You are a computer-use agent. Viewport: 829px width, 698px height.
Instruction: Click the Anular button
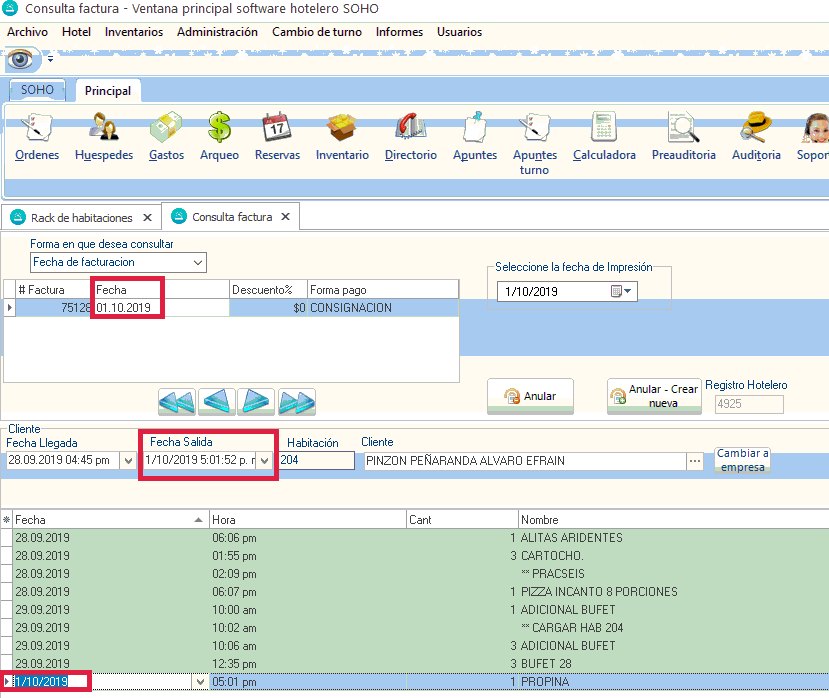click(529, 396)
